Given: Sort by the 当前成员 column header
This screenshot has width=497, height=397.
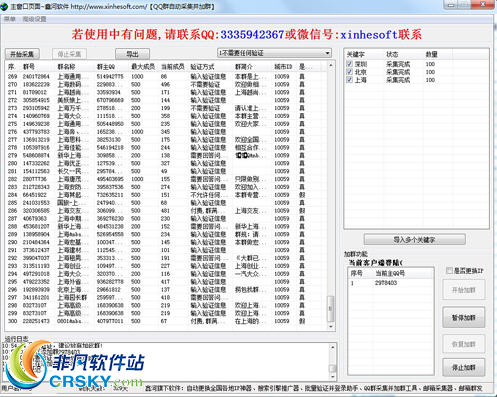Looking at the screenshot, I should (x=173, y=67).
